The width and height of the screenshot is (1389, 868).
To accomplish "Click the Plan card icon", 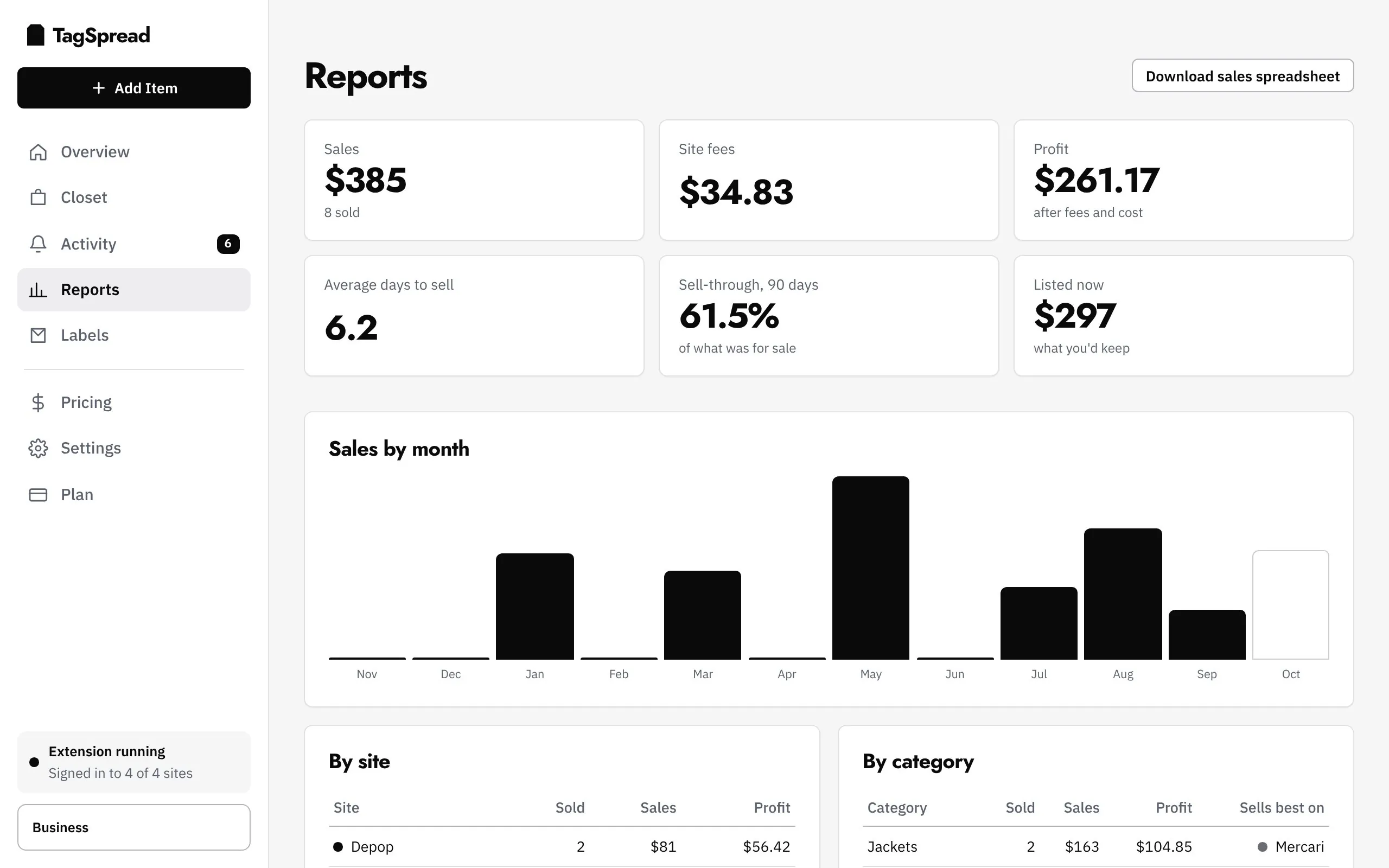I will 38,495.
